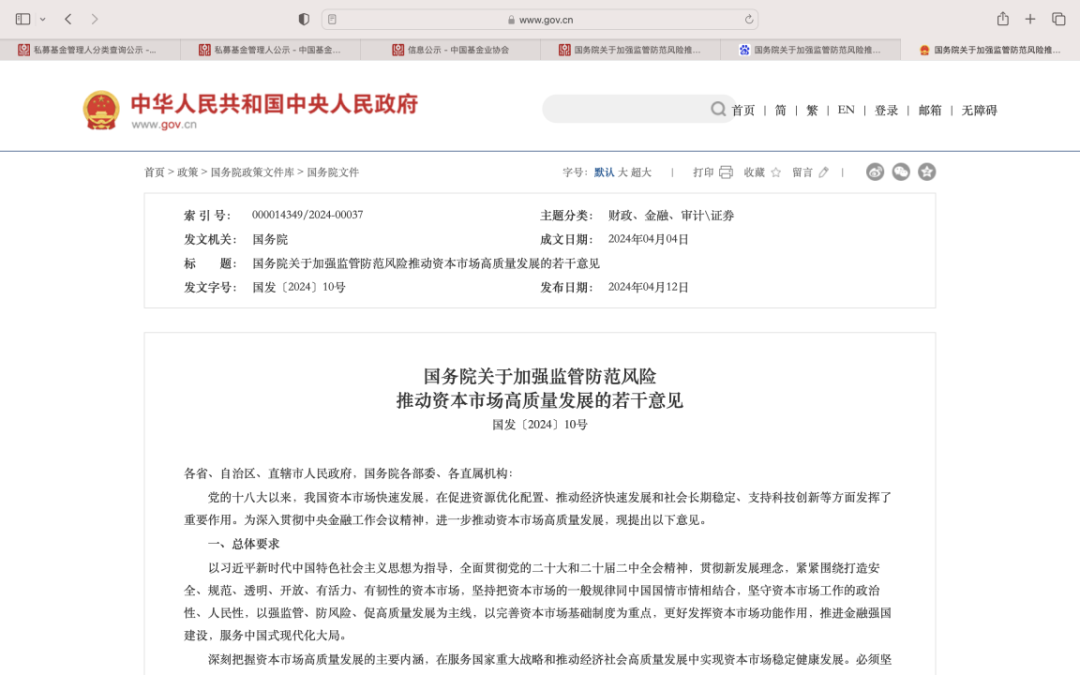Open the 首页 link in top navigation
Screen dimensions: 1080x675
point(743,110)
